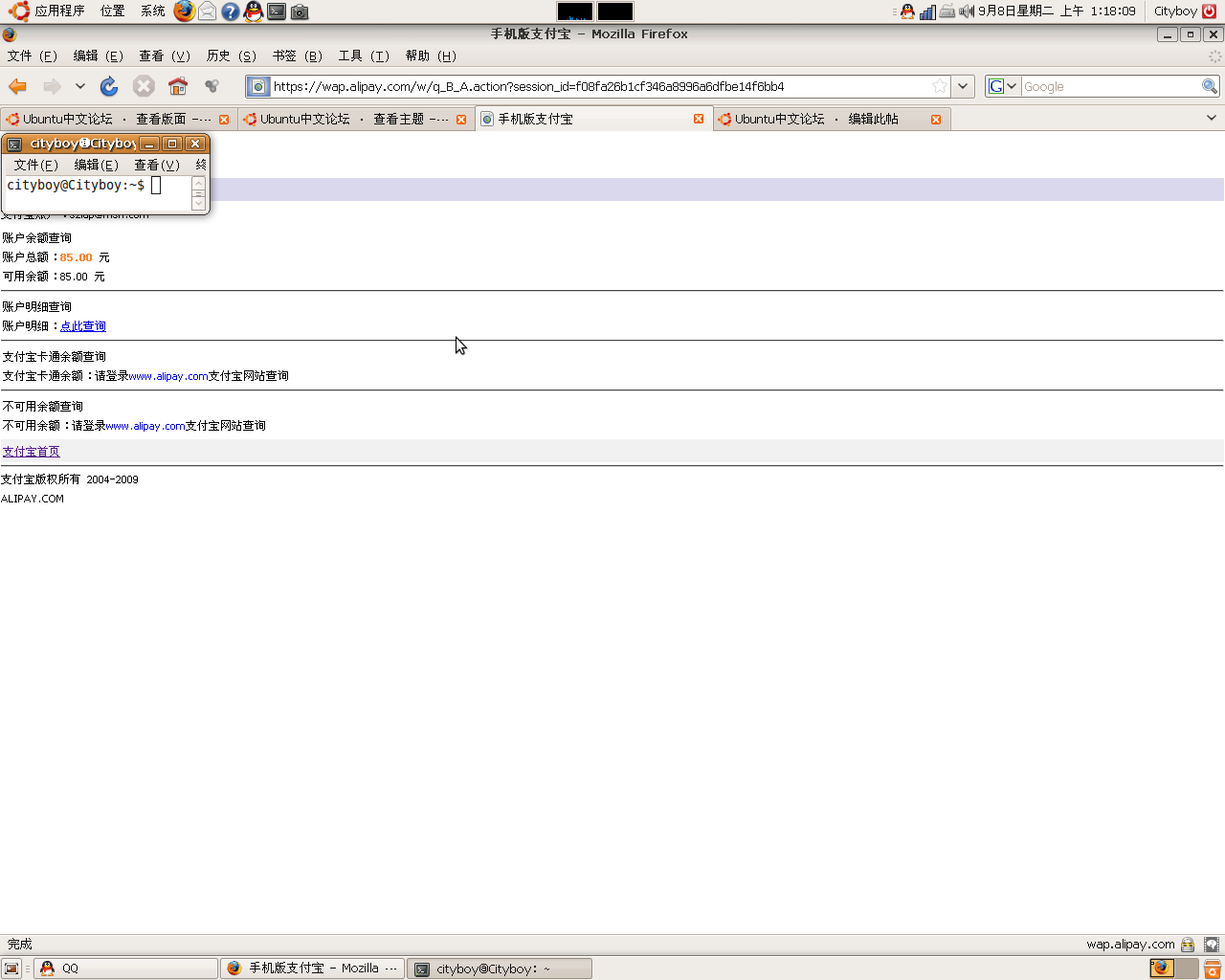
Task: Follow www.alipay.com link in 支付宝卡通余额 row
Action: 168,376
